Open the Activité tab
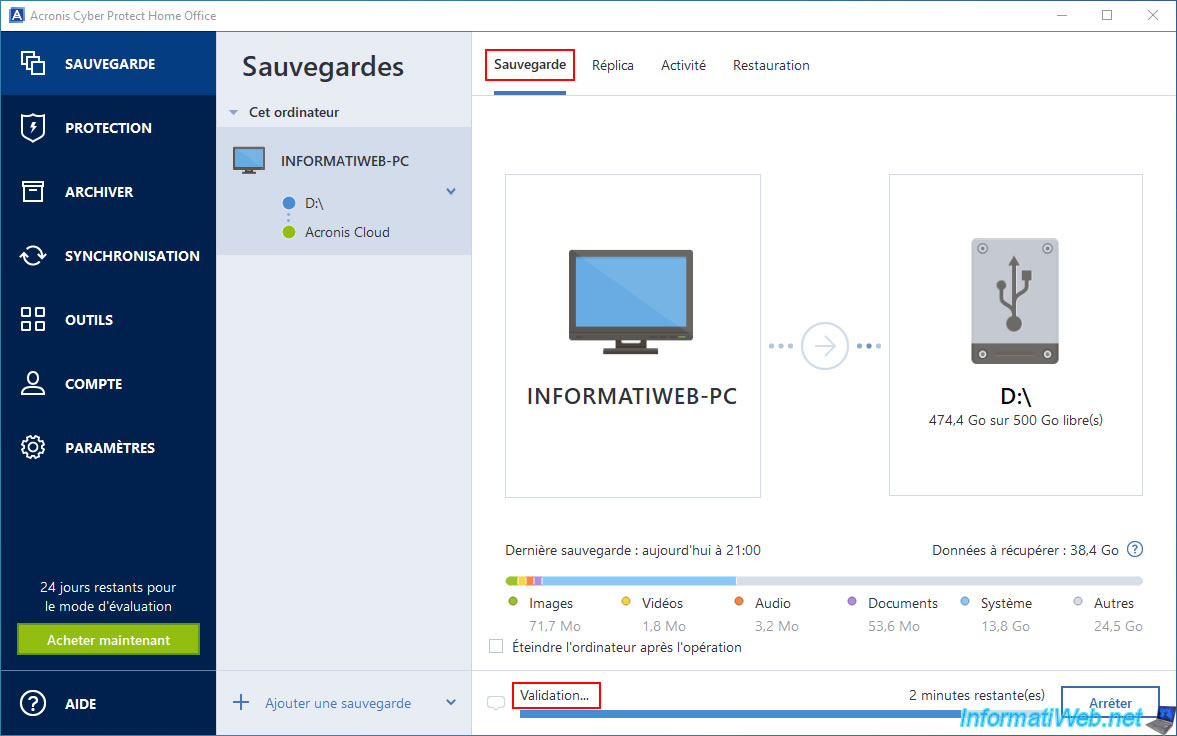Image resolution: width=1177 pixels, height=736 pixels. click(x=683, y=65)
